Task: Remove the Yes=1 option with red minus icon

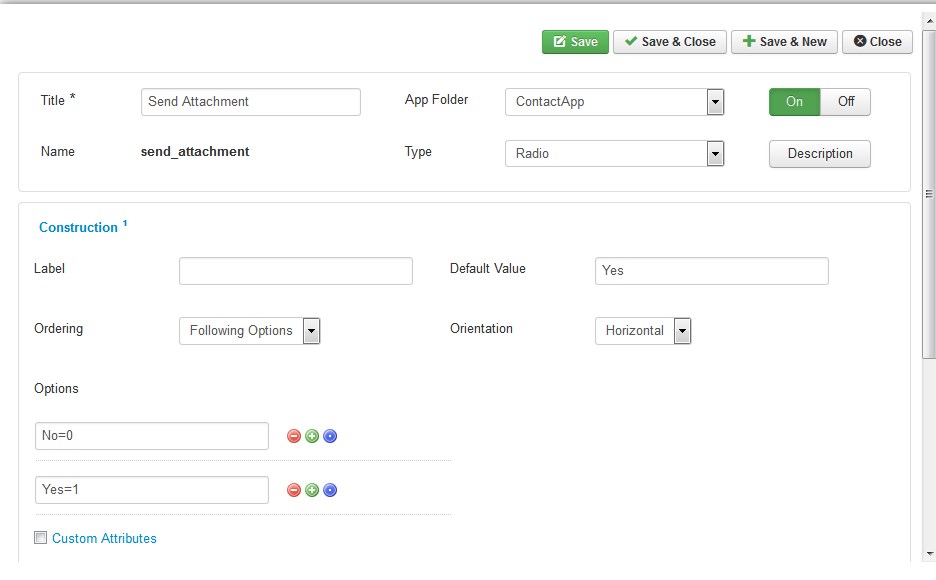Action: pos(294,490)
